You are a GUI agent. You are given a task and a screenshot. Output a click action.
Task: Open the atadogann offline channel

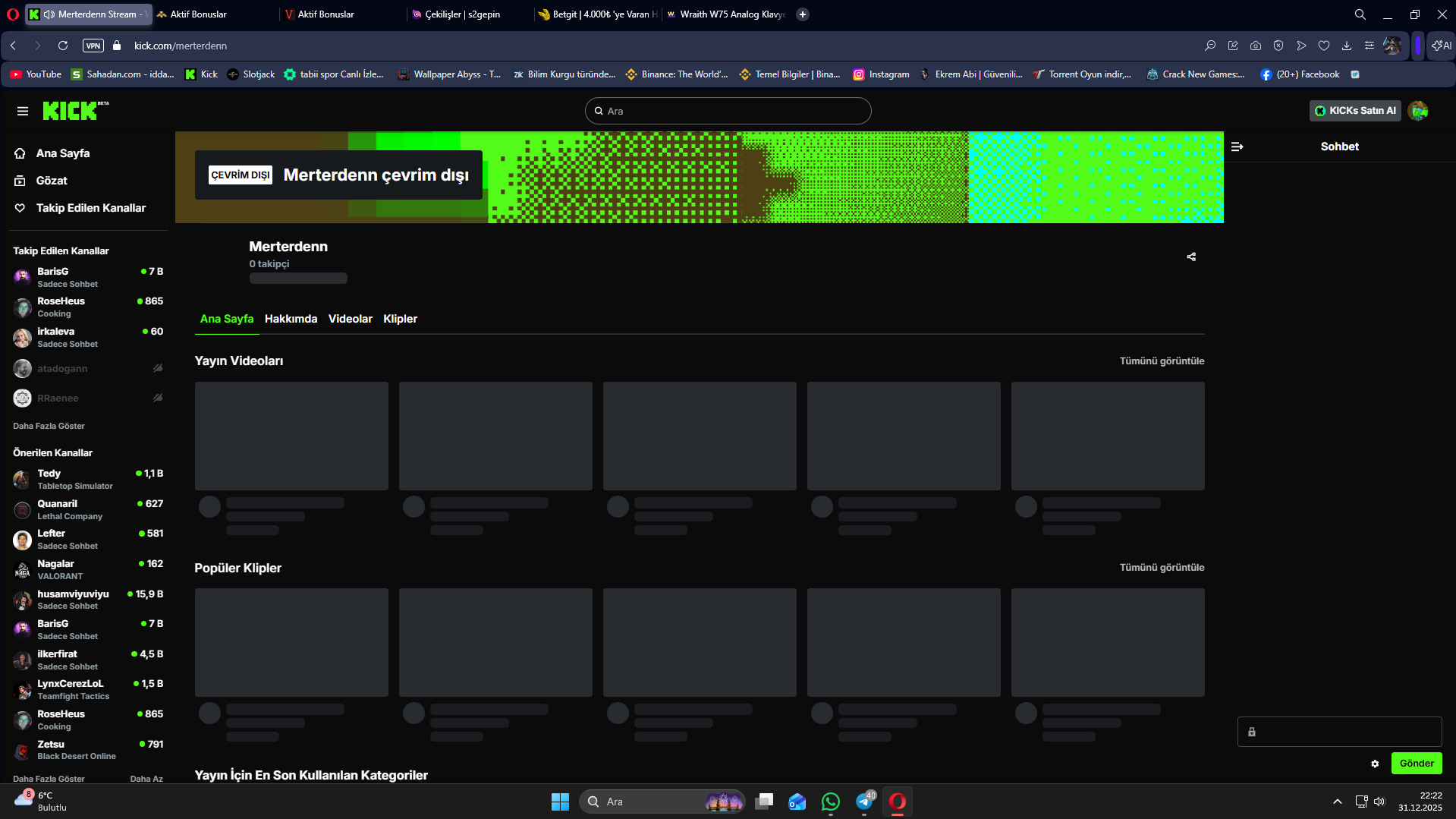point(88,368)
